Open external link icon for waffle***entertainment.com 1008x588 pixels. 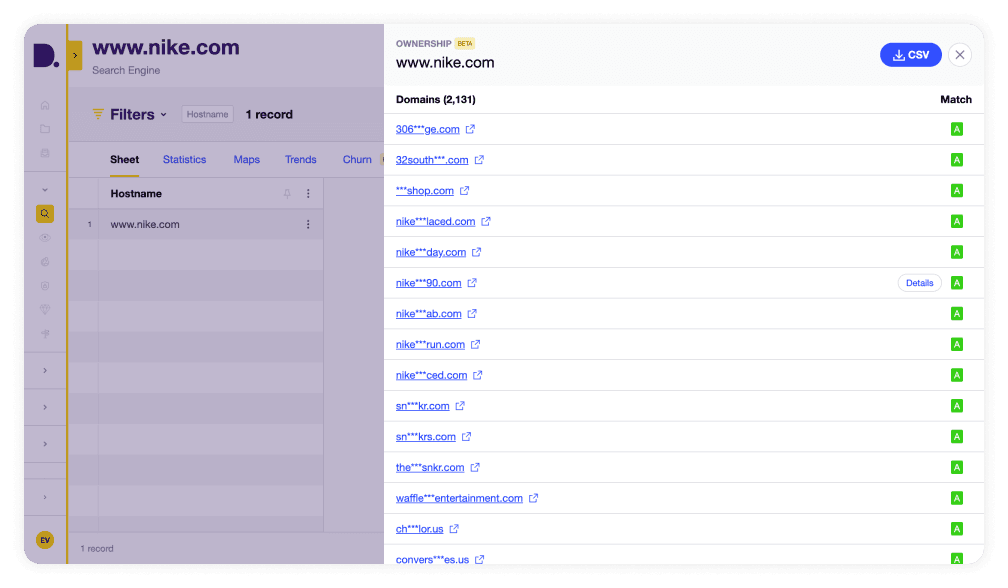tap(534, 499)
